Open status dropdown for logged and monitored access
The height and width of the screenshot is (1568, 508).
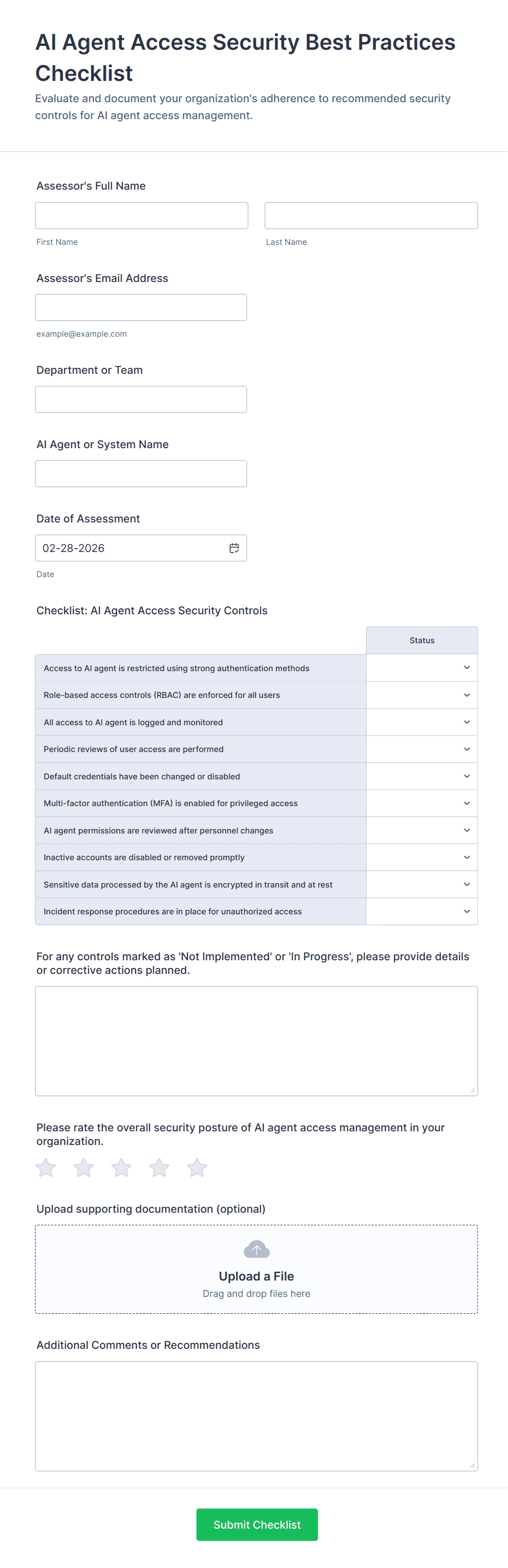click(x=422, y=722)
